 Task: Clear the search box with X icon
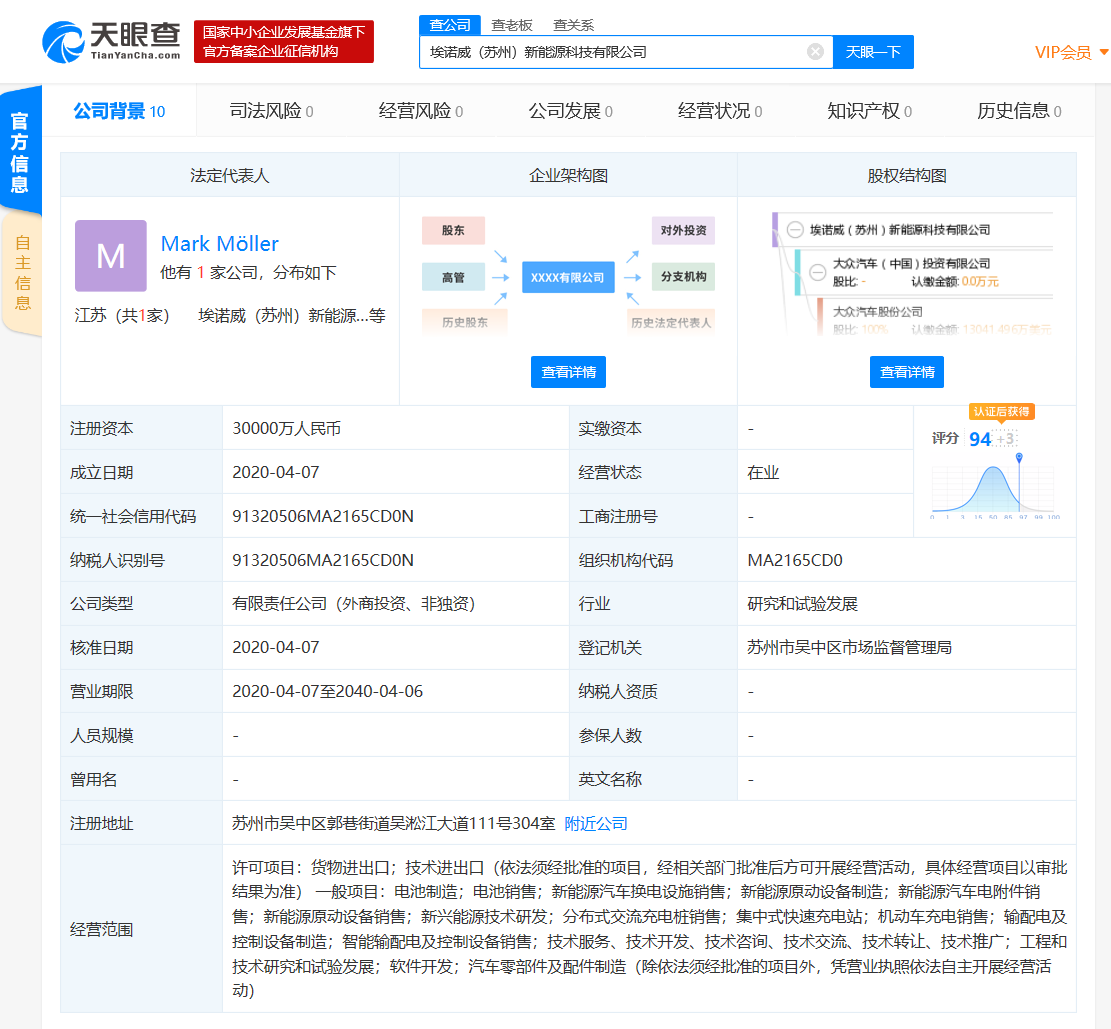815,52
